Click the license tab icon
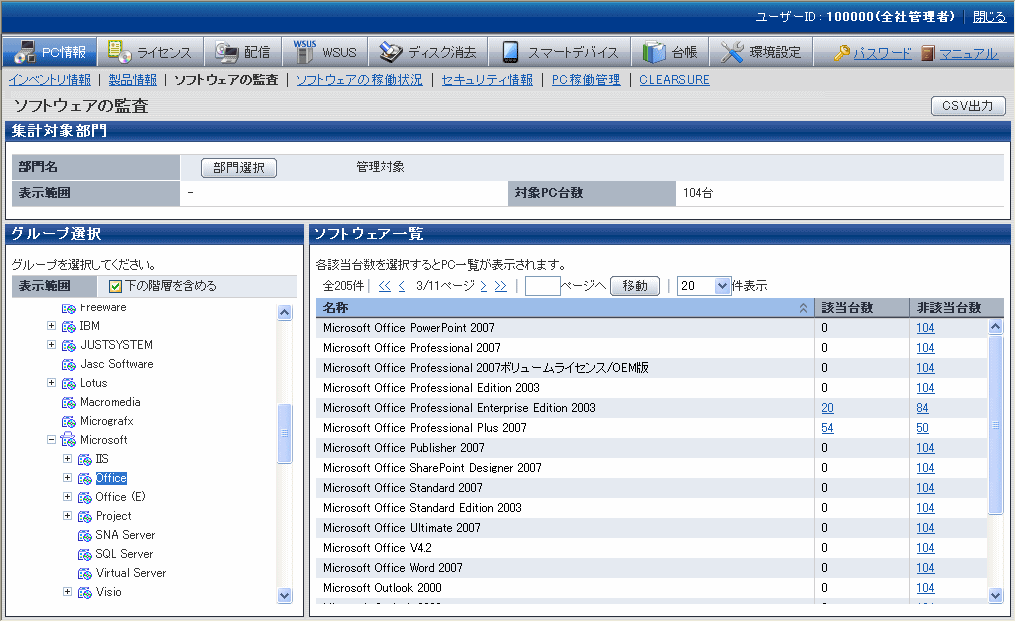The width and height of the screenshot is (1016, 622). click(x=119, y=52)
